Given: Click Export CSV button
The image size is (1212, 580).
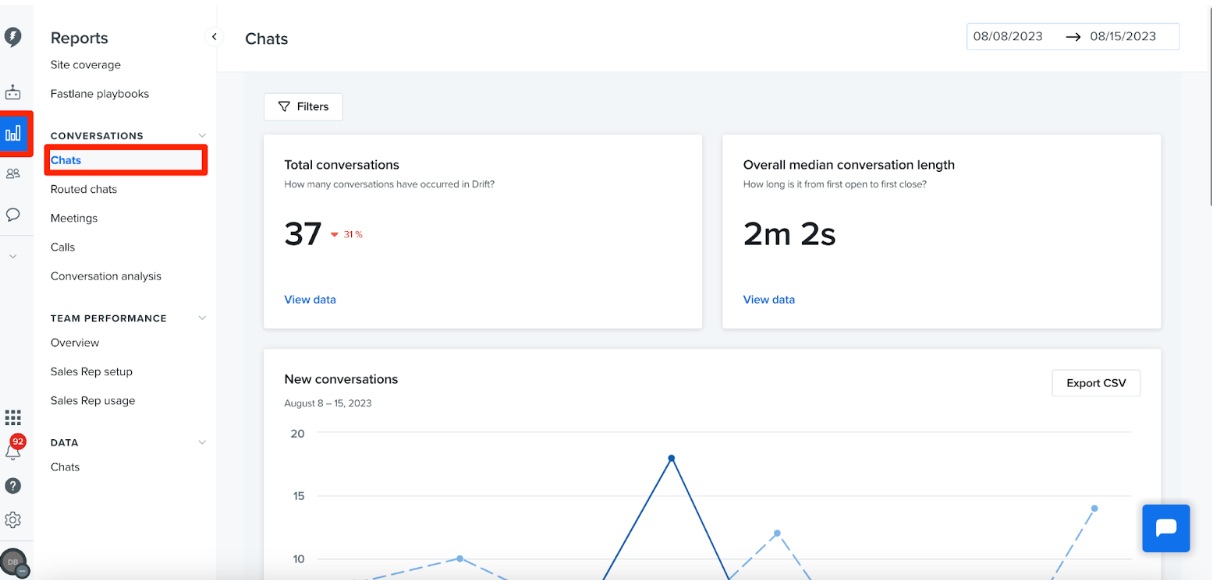Looking at the screenshot, I should pyautogui.click(x=1096, y=383).
